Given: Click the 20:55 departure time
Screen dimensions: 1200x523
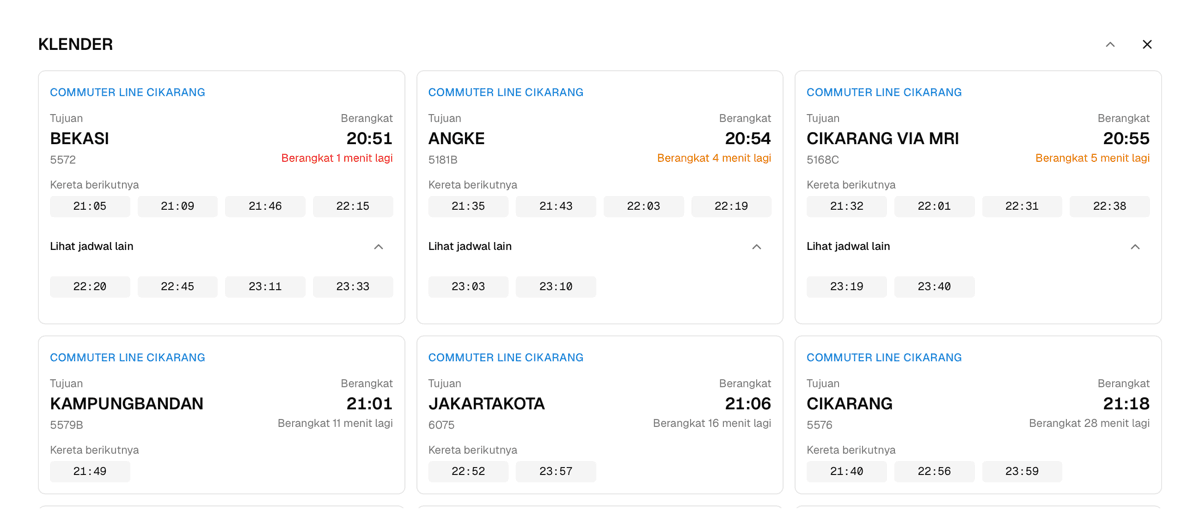Looking at the screenshot, I should click(x=1126, y=139).
